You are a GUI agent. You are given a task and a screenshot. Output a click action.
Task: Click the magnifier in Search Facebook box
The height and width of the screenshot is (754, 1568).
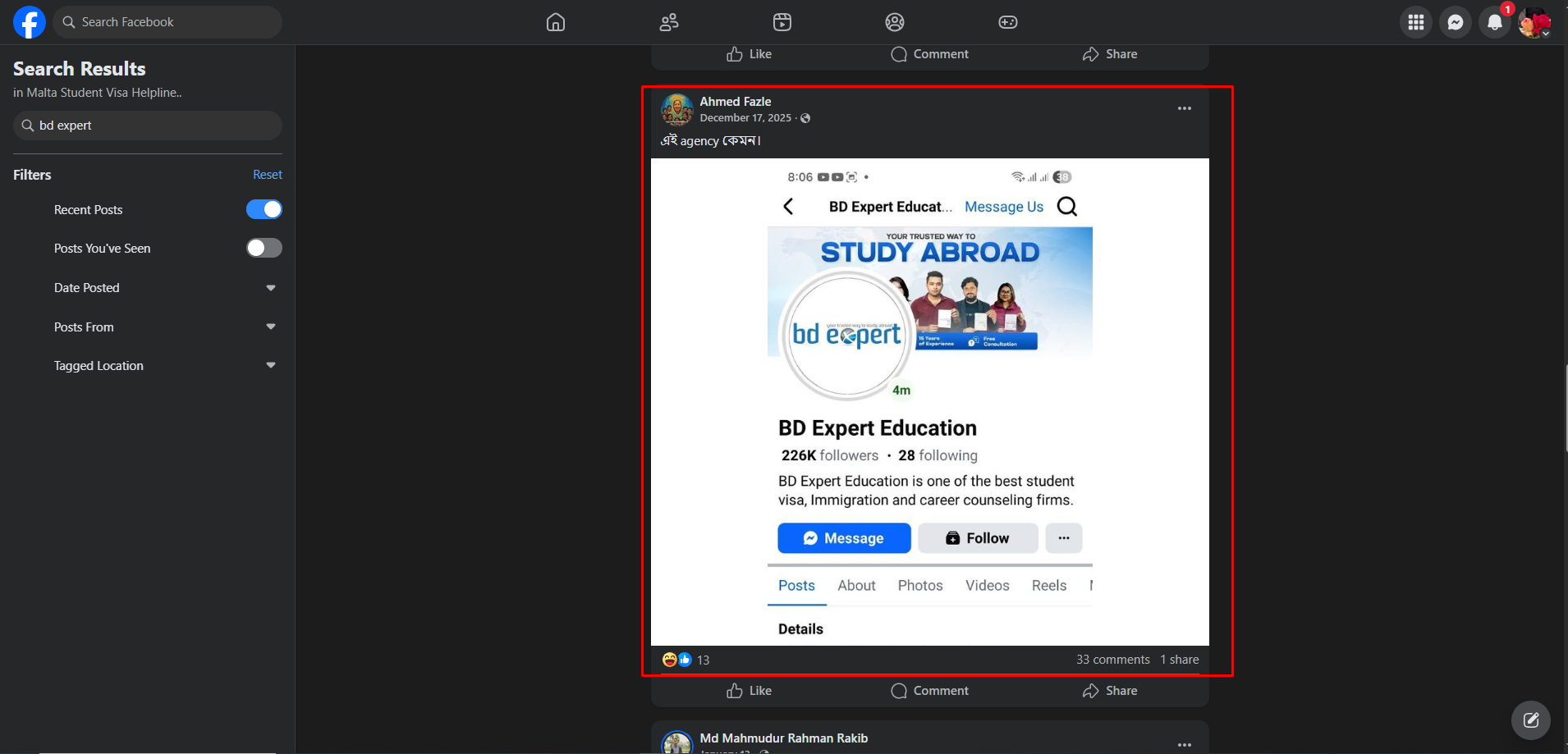[69, 22]
